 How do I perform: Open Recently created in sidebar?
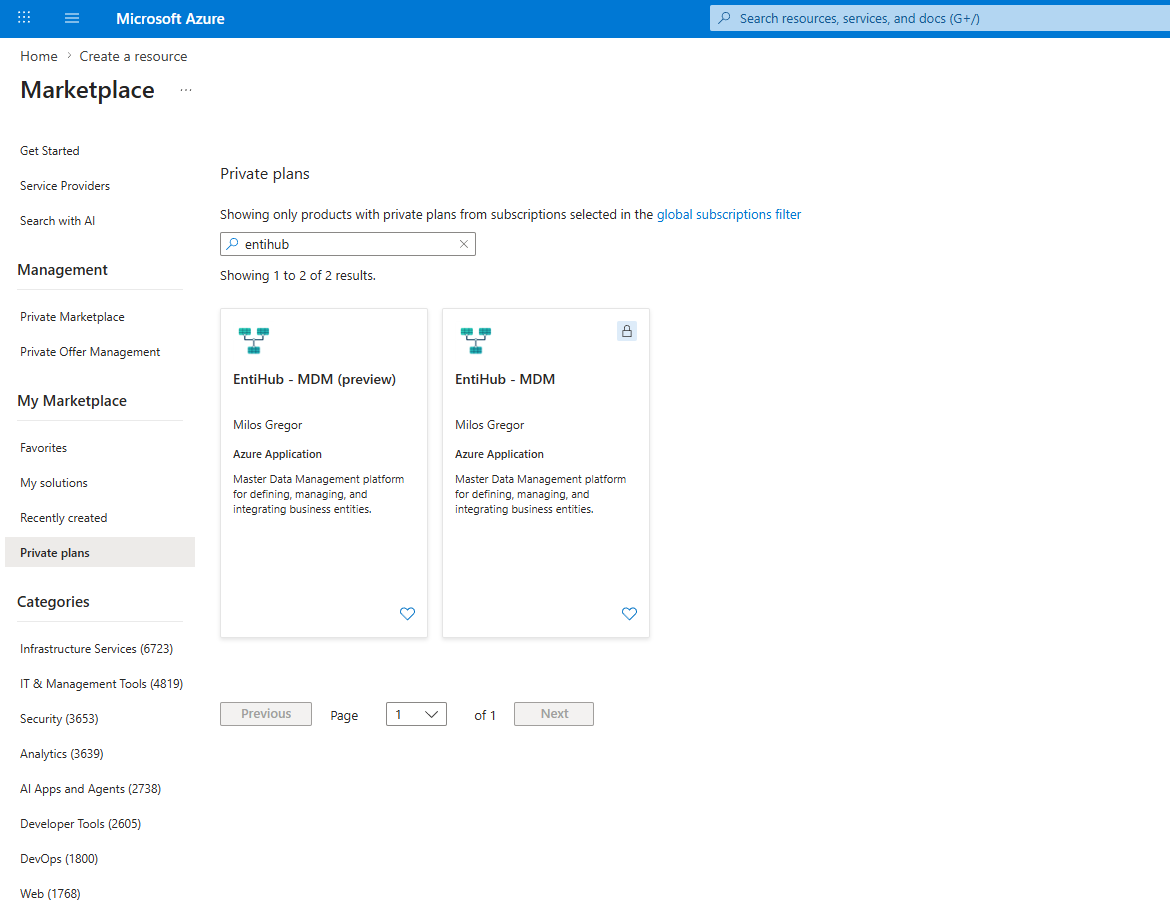click(x=63, y=518)
